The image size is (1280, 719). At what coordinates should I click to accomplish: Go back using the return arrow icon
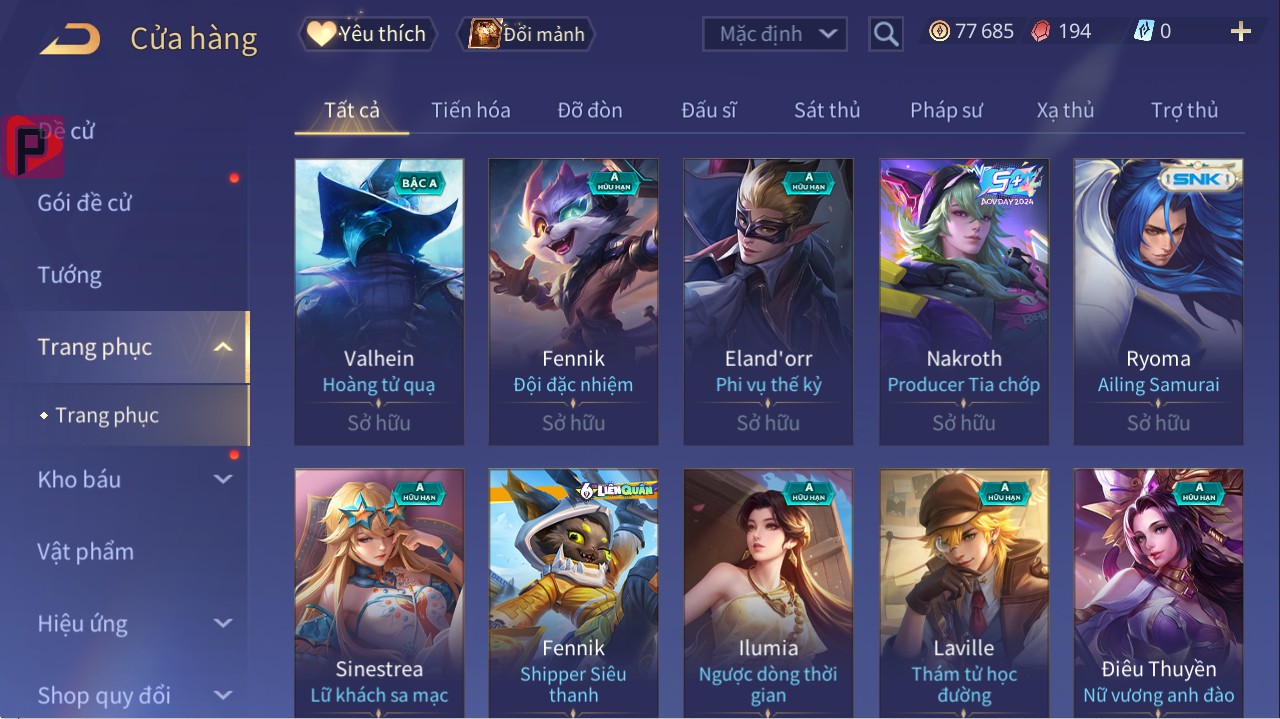tap(70, 39)
